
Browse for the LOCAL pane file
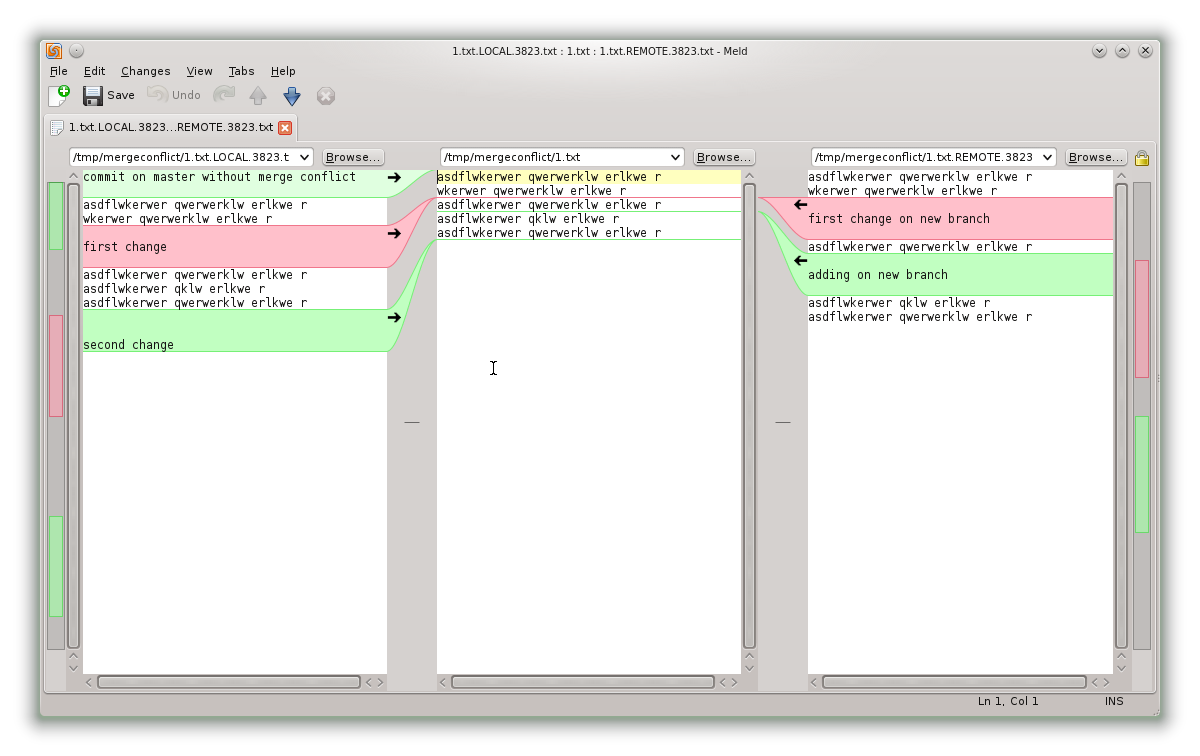[353, 157]
